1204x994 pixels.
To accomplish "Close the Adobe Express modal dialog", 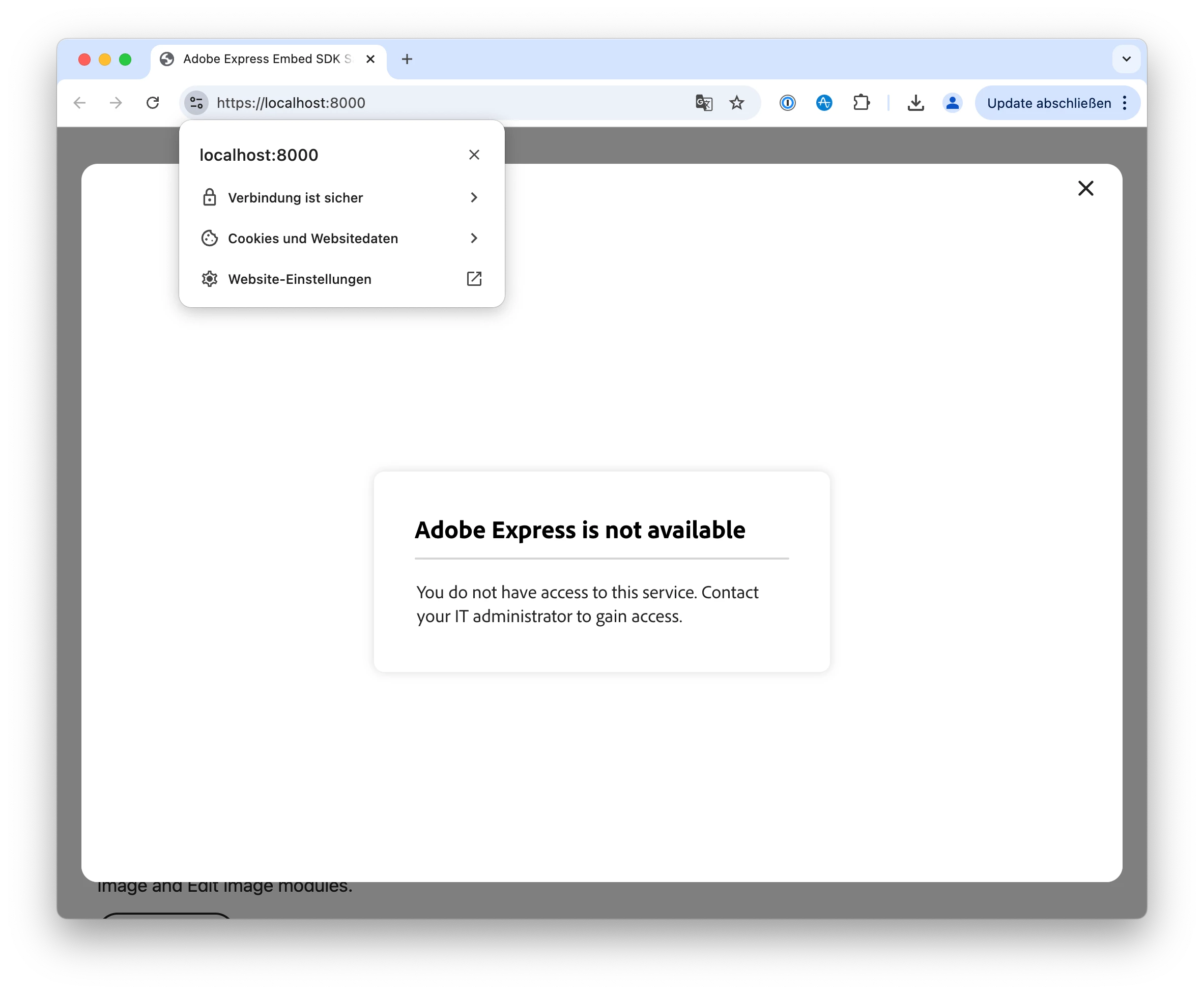I will pyautogui.click(x=1085, y=188).
